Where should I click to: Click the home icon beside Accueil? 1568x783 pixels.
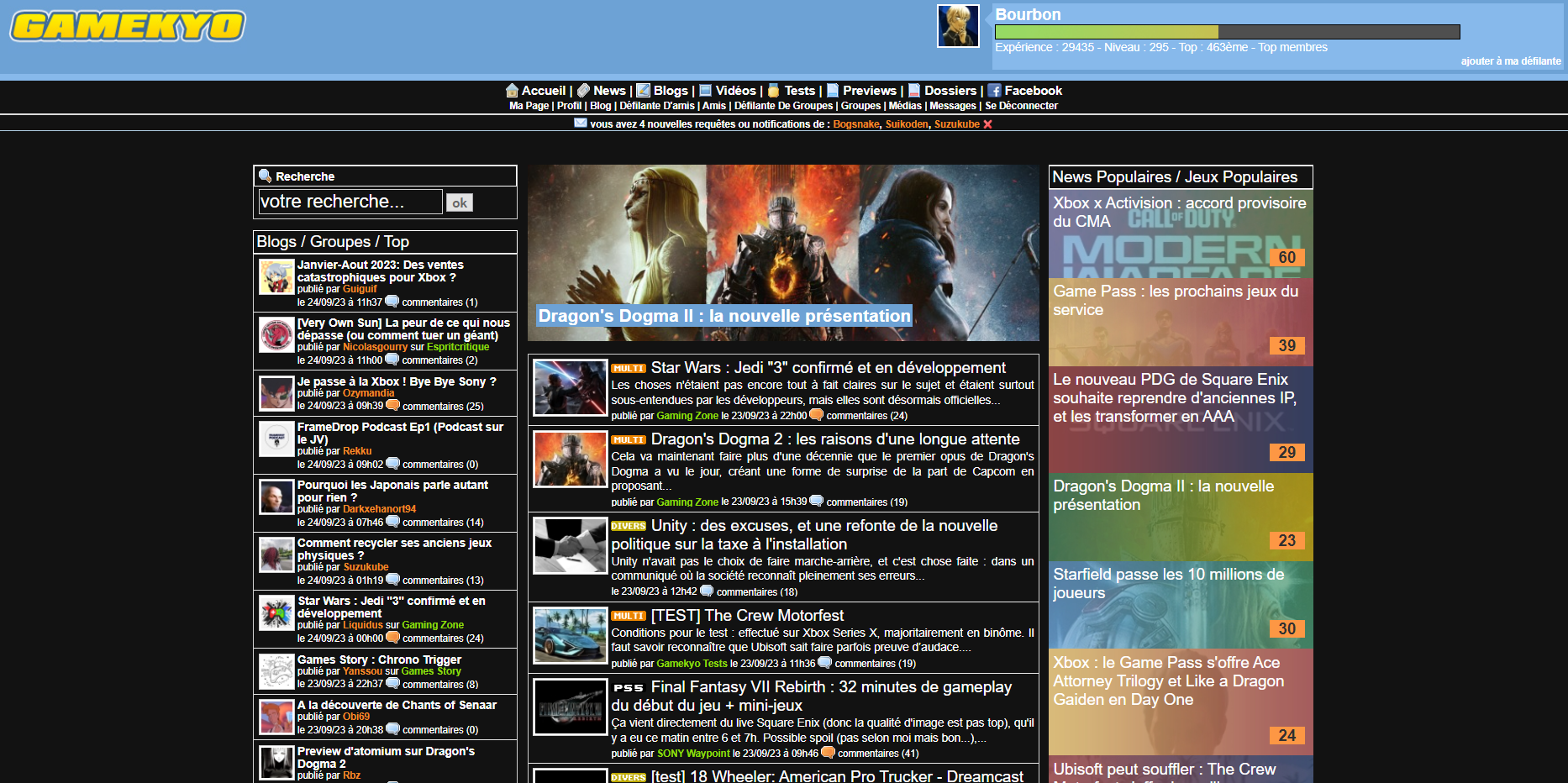pos(512,91)
